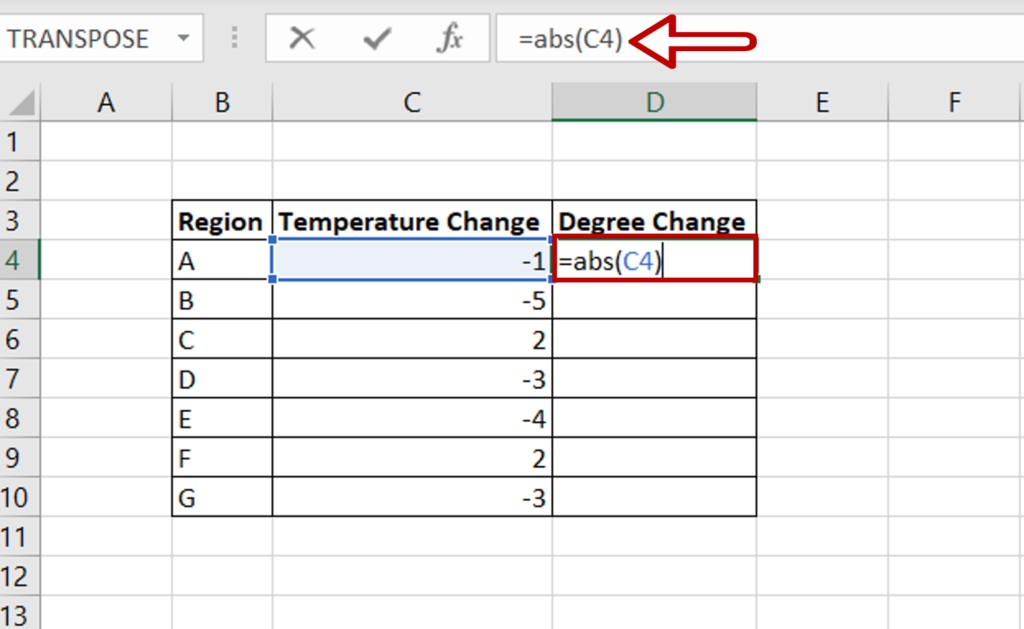Select row 4 header
Screen dimensions: 1024x629
point(20,260)
